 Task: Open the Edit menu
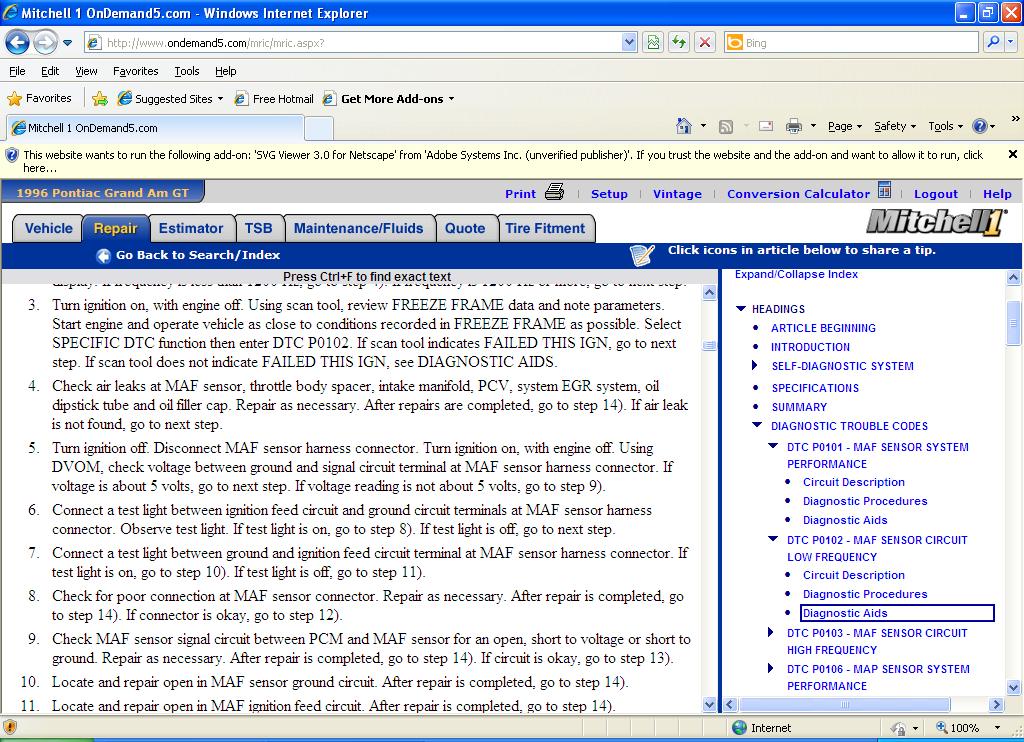(x=50, y=71)
